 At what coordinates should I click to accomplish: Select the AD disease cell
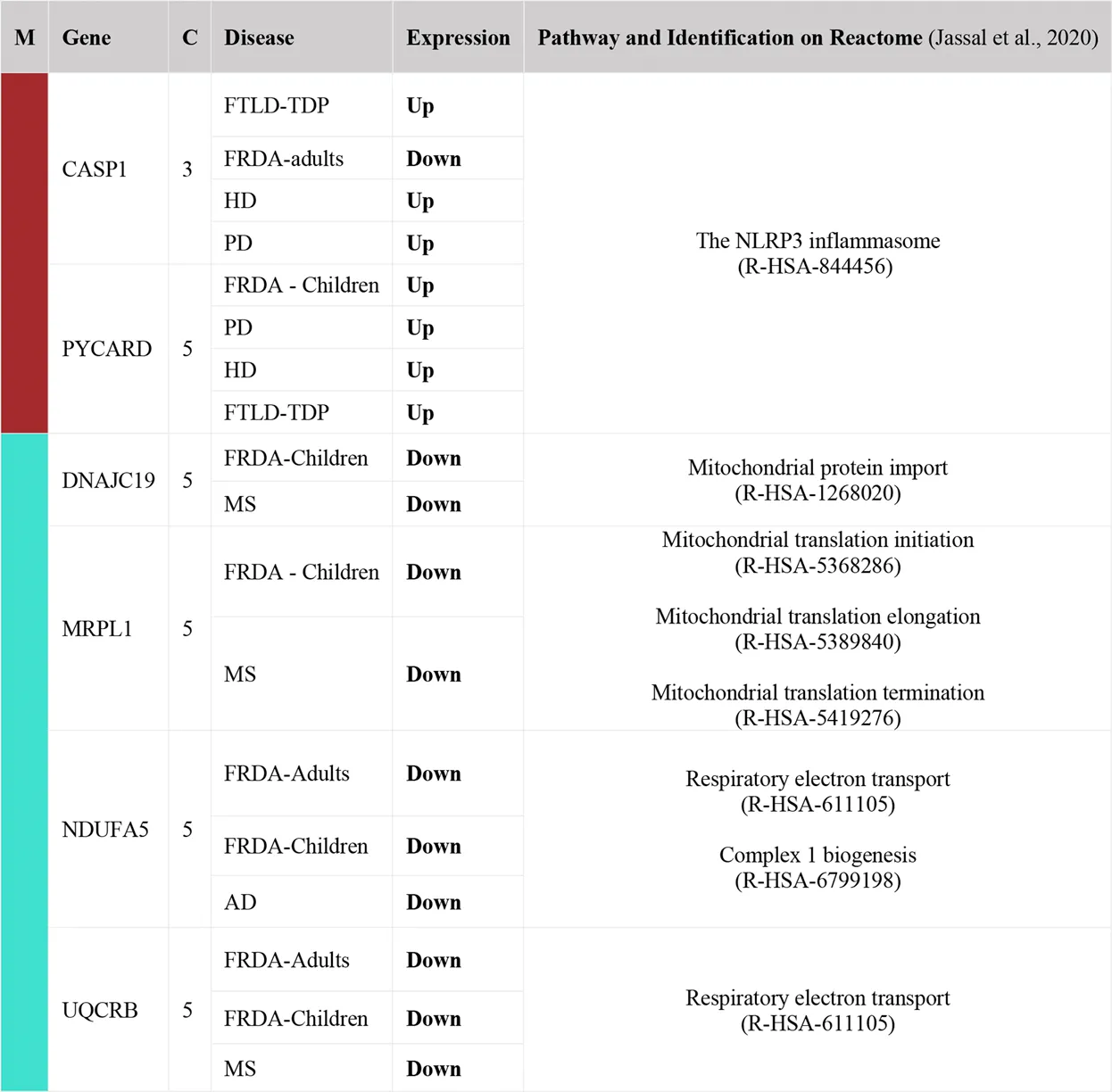(x=240, y=902)
